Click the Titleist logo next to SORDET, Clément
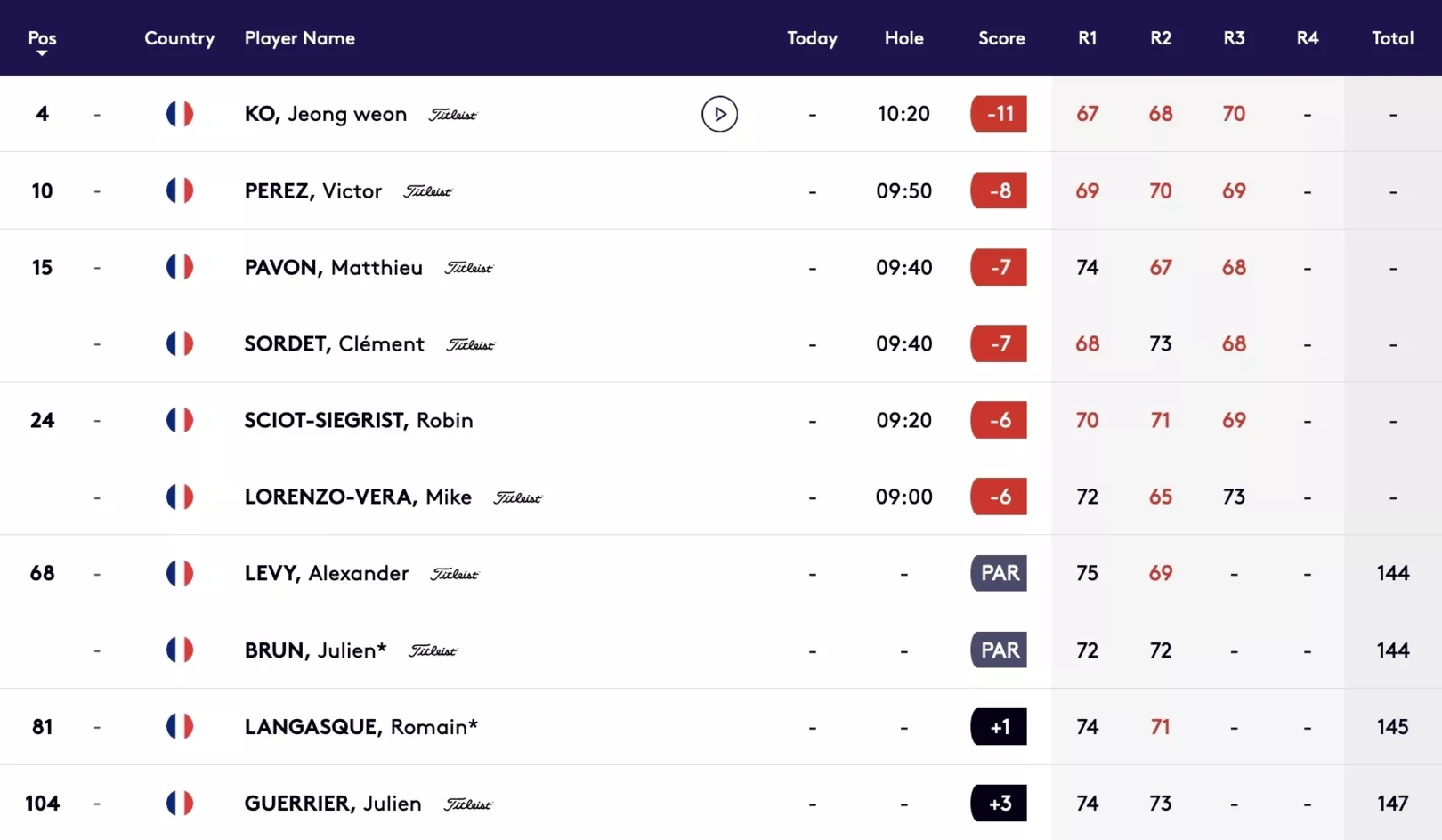Viewport: 1442px width, 840px height. (471, 344)
